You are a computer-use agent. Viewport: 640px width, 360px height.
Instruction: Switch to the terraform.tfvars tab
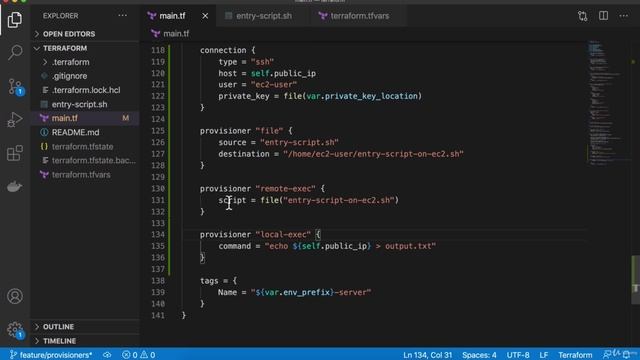click(360, 16)
